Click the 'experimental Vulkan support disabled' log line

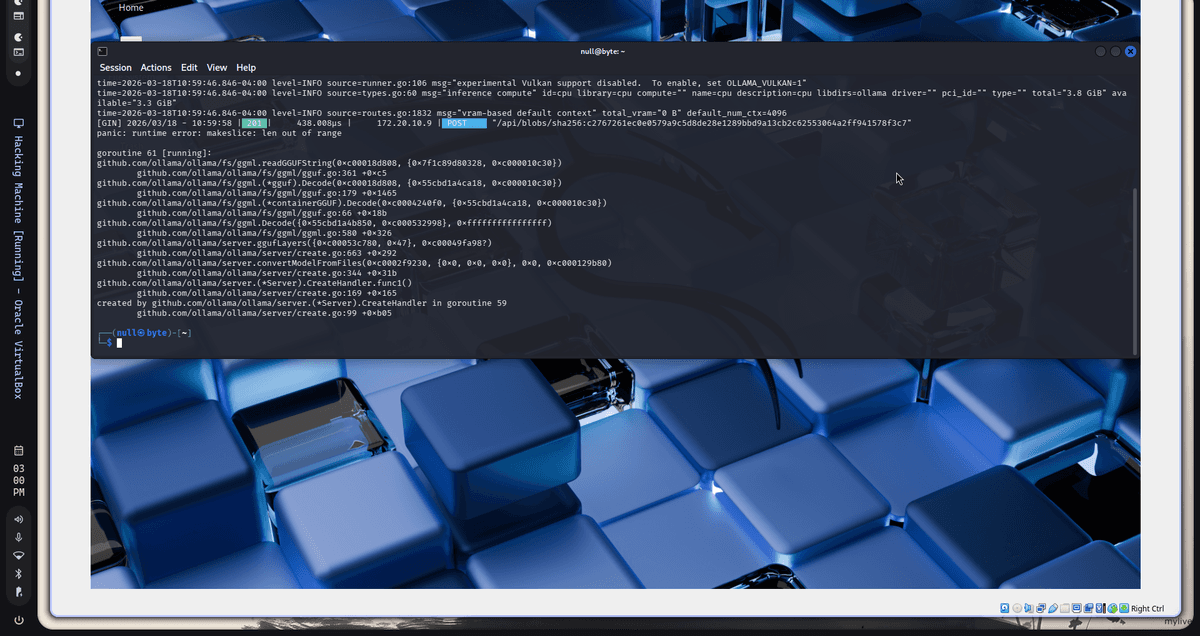click(451, 83)
